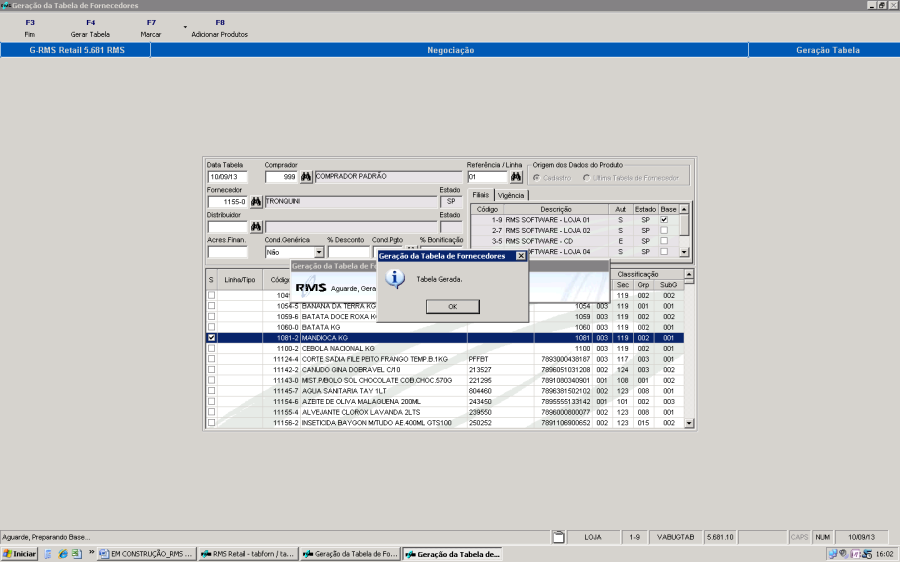Click the Referência / Linha binoculars icon
This screenshot has width=900, height=562.
click(x=516, y=177)
